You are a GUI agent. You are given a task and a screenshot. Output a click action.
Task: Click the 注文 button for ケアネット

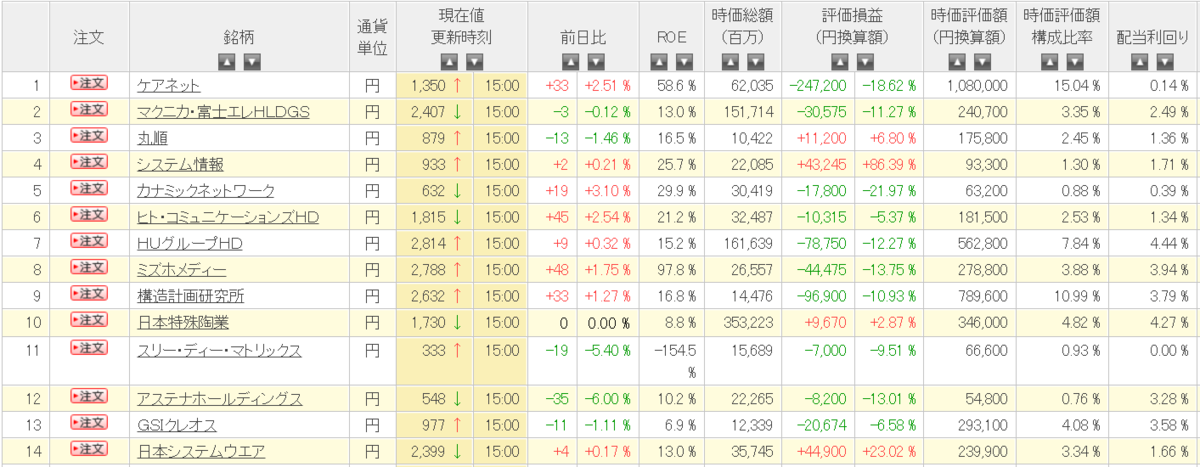pyautogui.click(x=88, y=84)
